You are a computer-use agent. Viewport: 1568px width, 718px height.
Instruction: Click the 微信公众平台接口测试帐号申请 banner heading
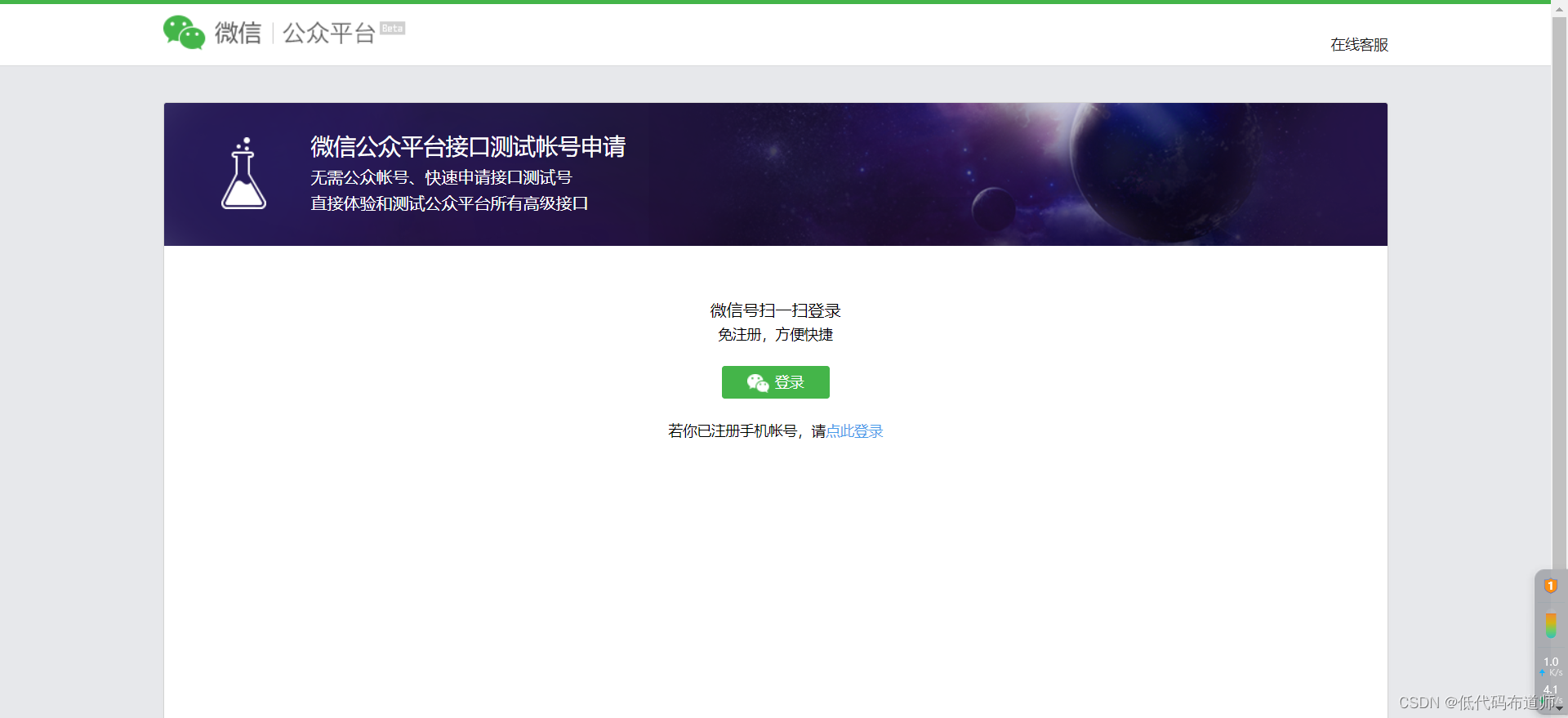pos(468,147)
